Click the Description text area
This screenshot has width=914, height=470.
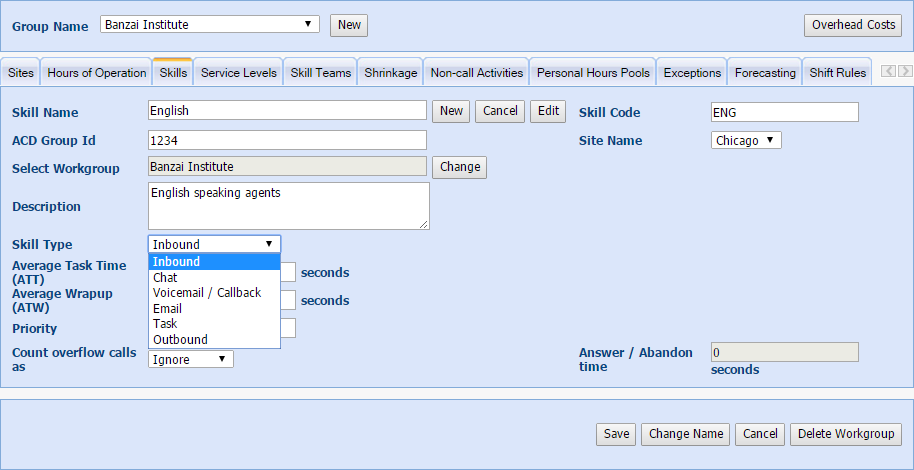[x=288, y=206]
